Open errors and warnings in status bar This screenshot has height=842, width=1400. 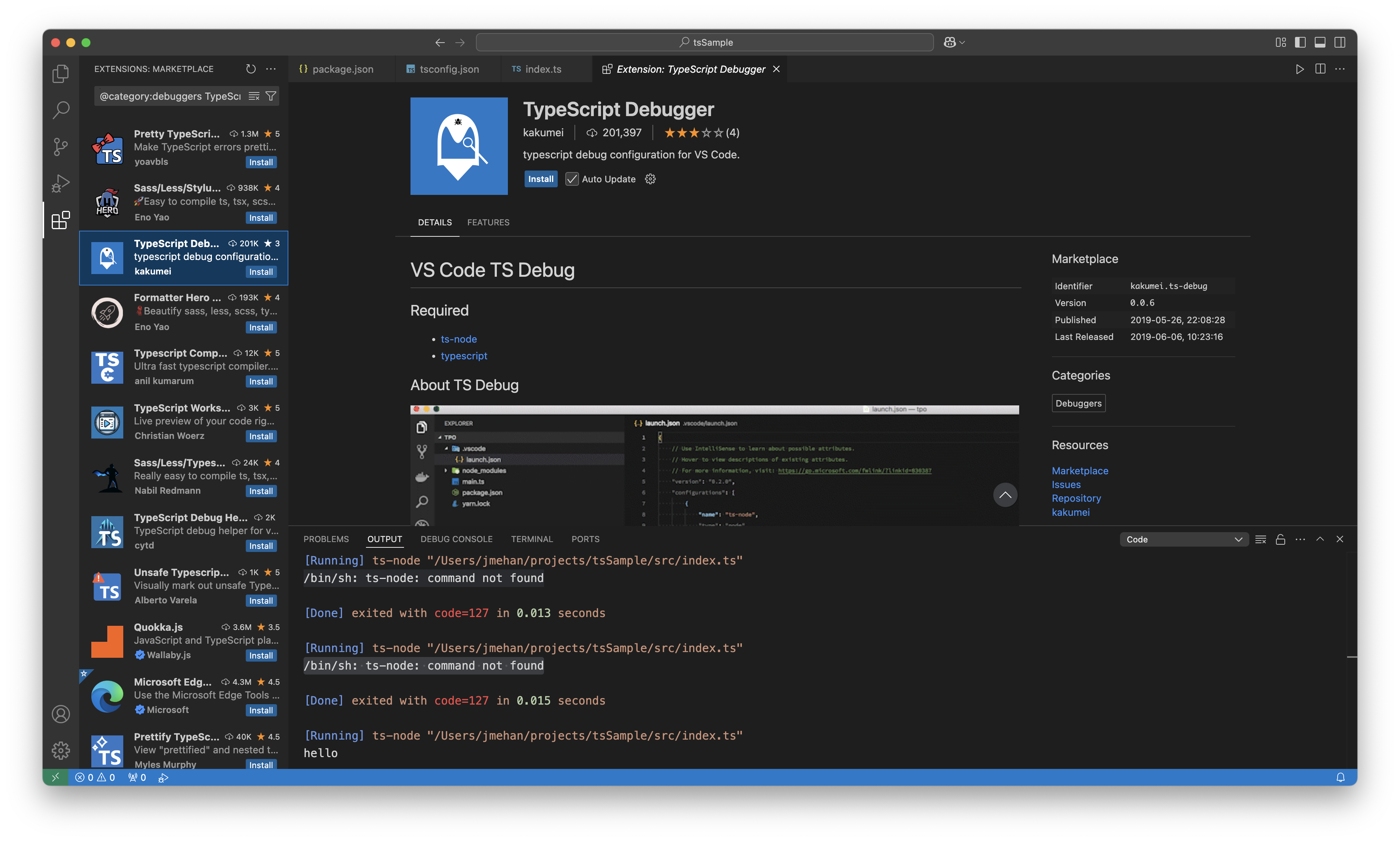click(95, 777)
